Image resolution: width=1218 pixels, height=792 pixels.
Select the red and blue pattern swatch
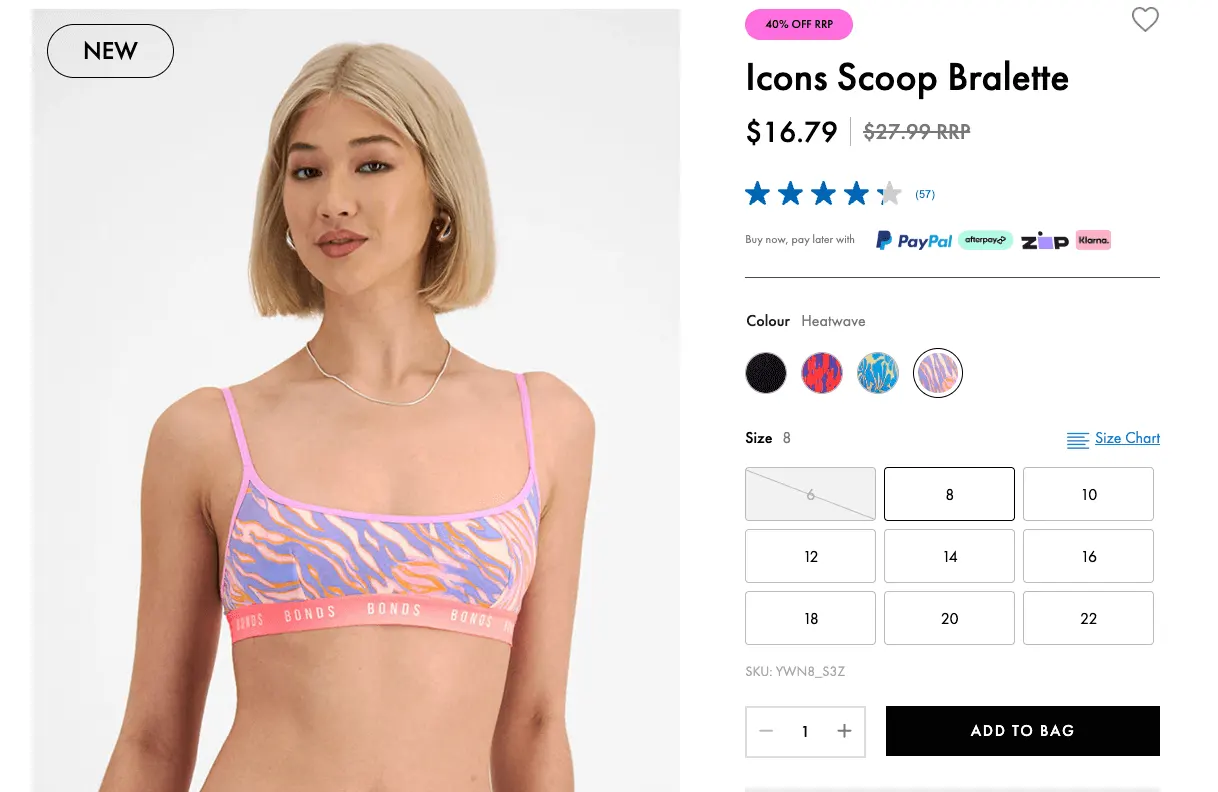point(822,373)
